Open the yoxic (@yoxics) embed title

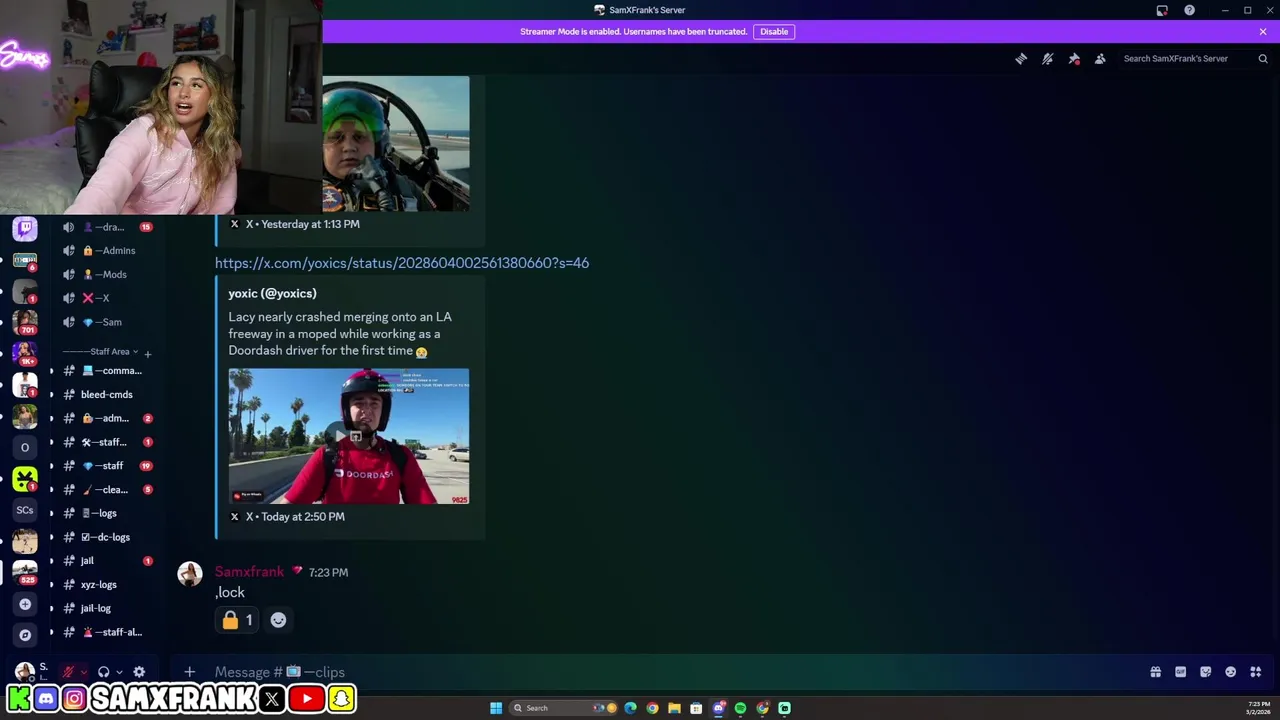[272, 293]
